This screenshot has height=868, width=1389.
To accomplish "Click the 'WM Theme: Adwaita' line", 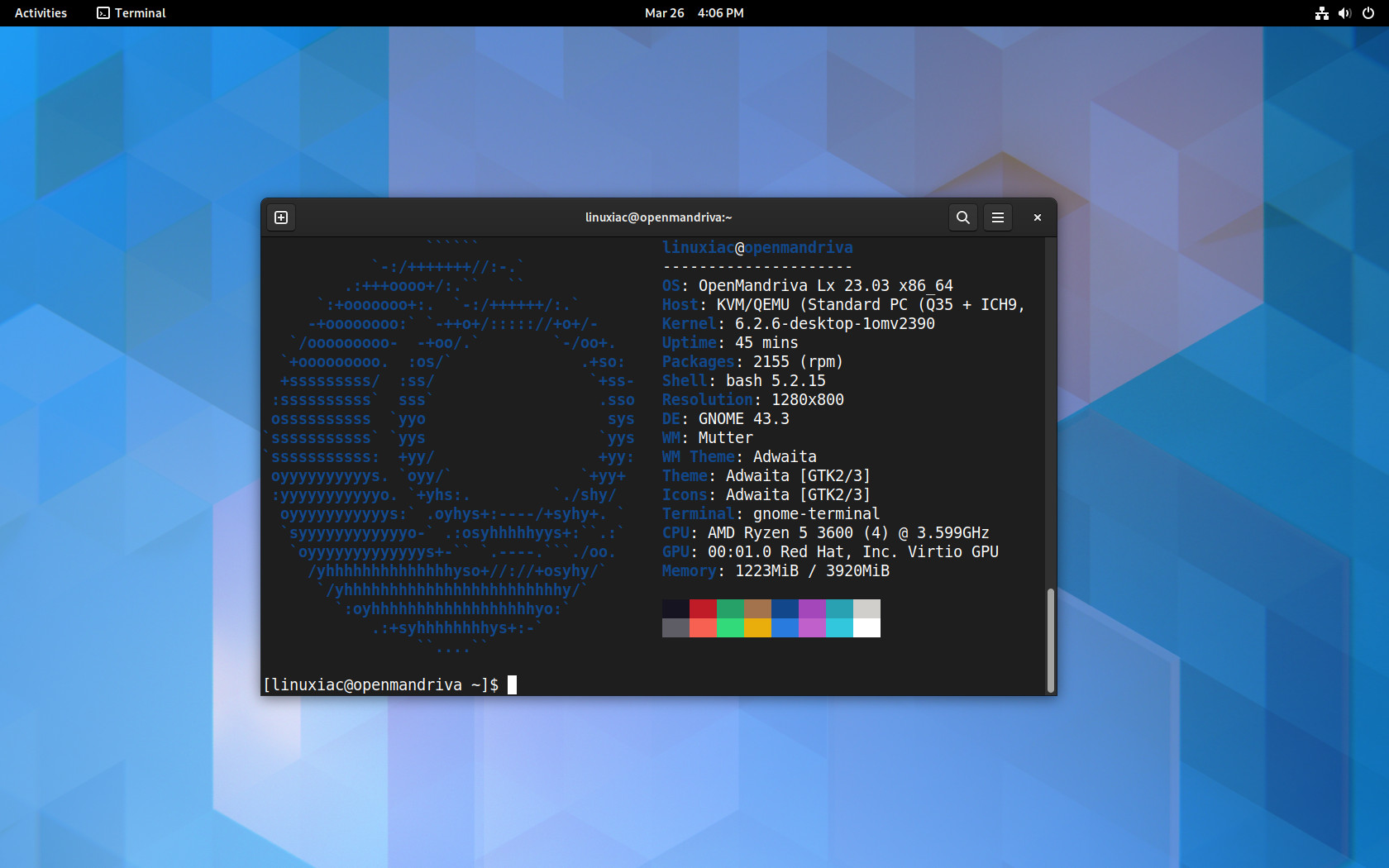I will 739,457.
